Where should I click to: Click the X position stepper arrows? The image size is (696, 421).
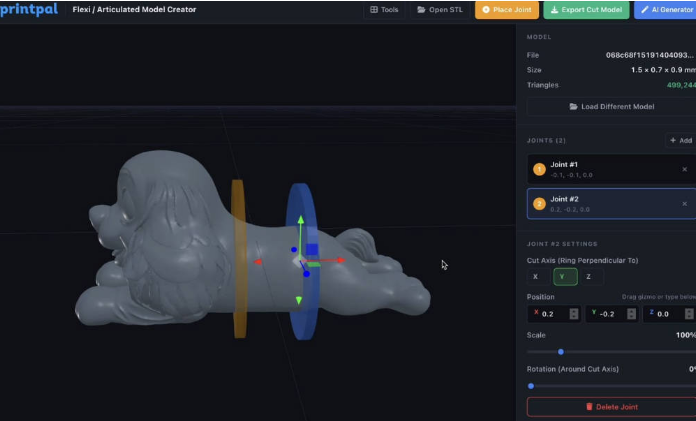click(x=573, y=314)
